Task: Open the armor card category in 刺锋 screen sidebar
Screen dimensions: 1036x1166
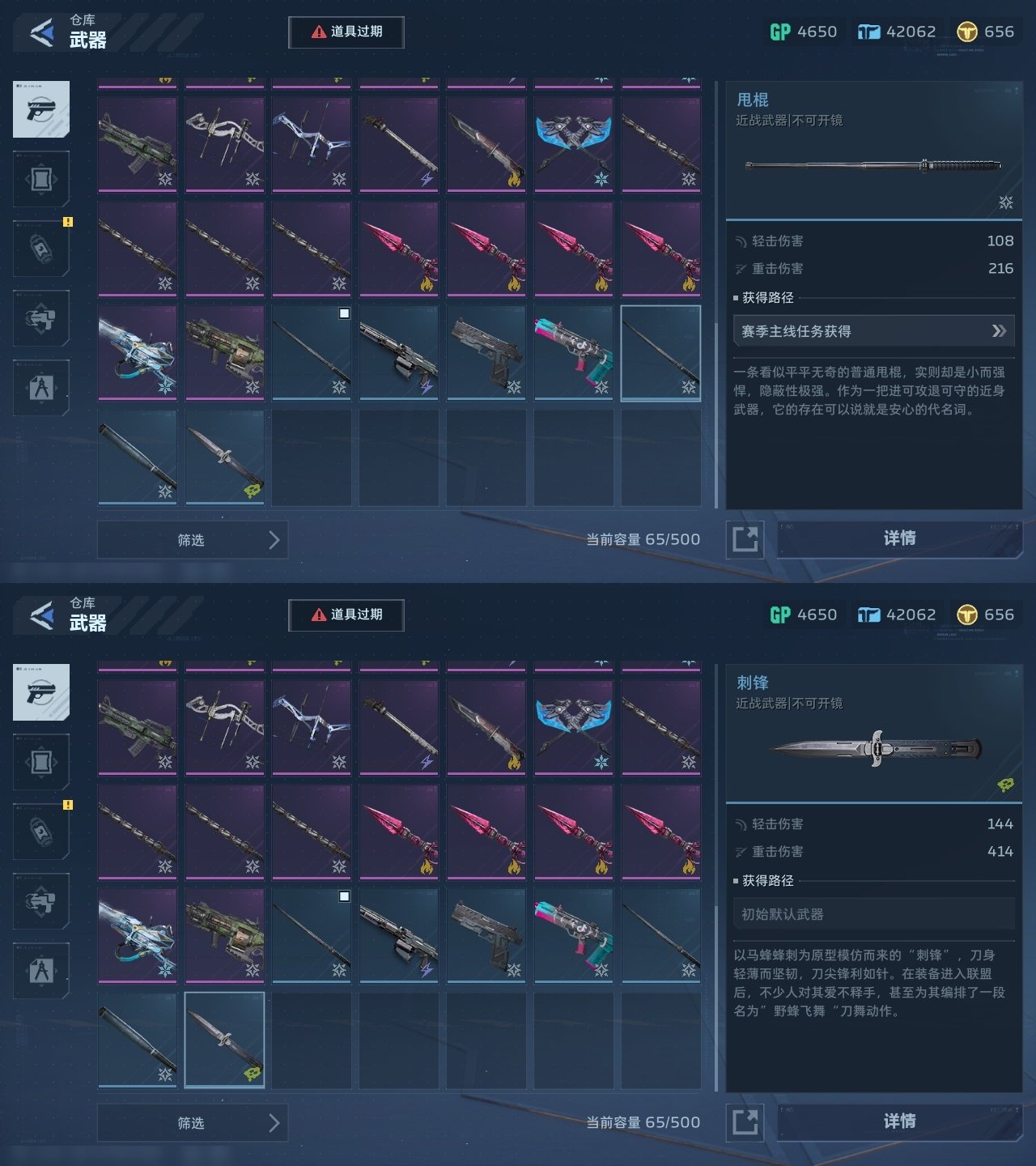Action: point(41,762)
